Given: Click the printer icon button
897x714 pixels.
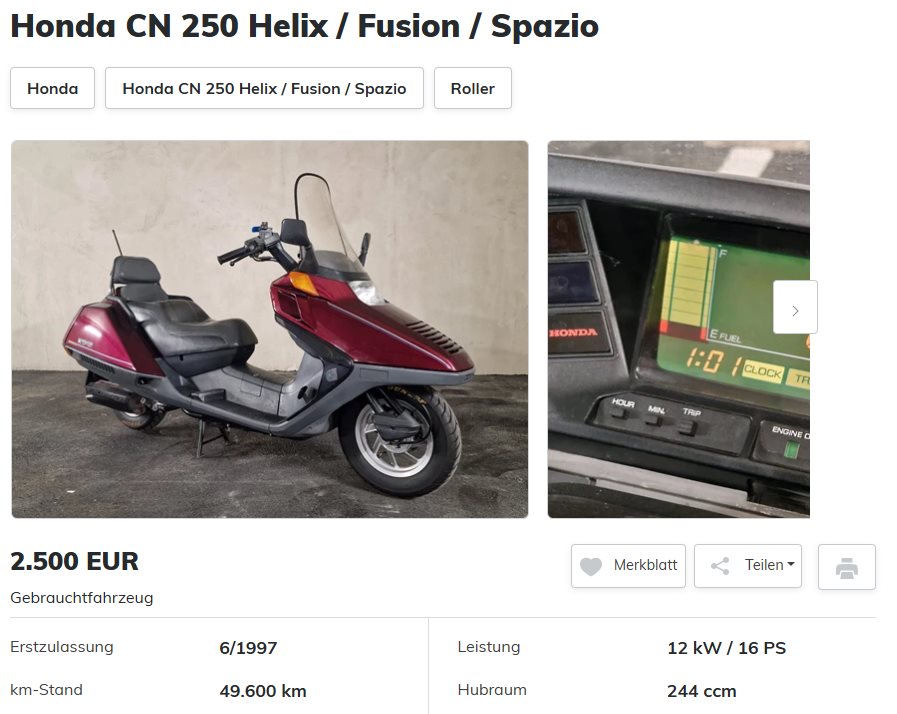Looking at the screenshot, I should point(847,567).
